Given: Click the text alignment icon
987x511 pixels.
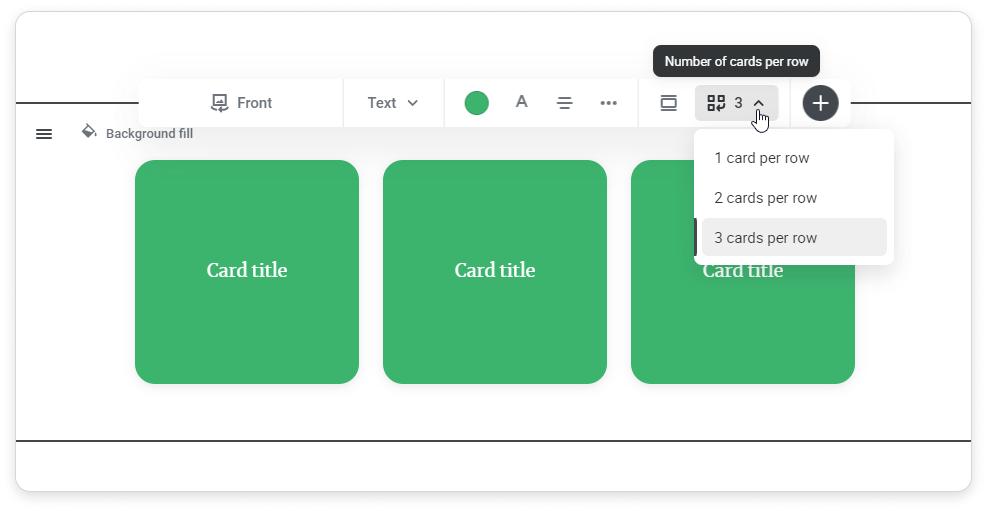Looking at the screenshot, I should (565, 103).
